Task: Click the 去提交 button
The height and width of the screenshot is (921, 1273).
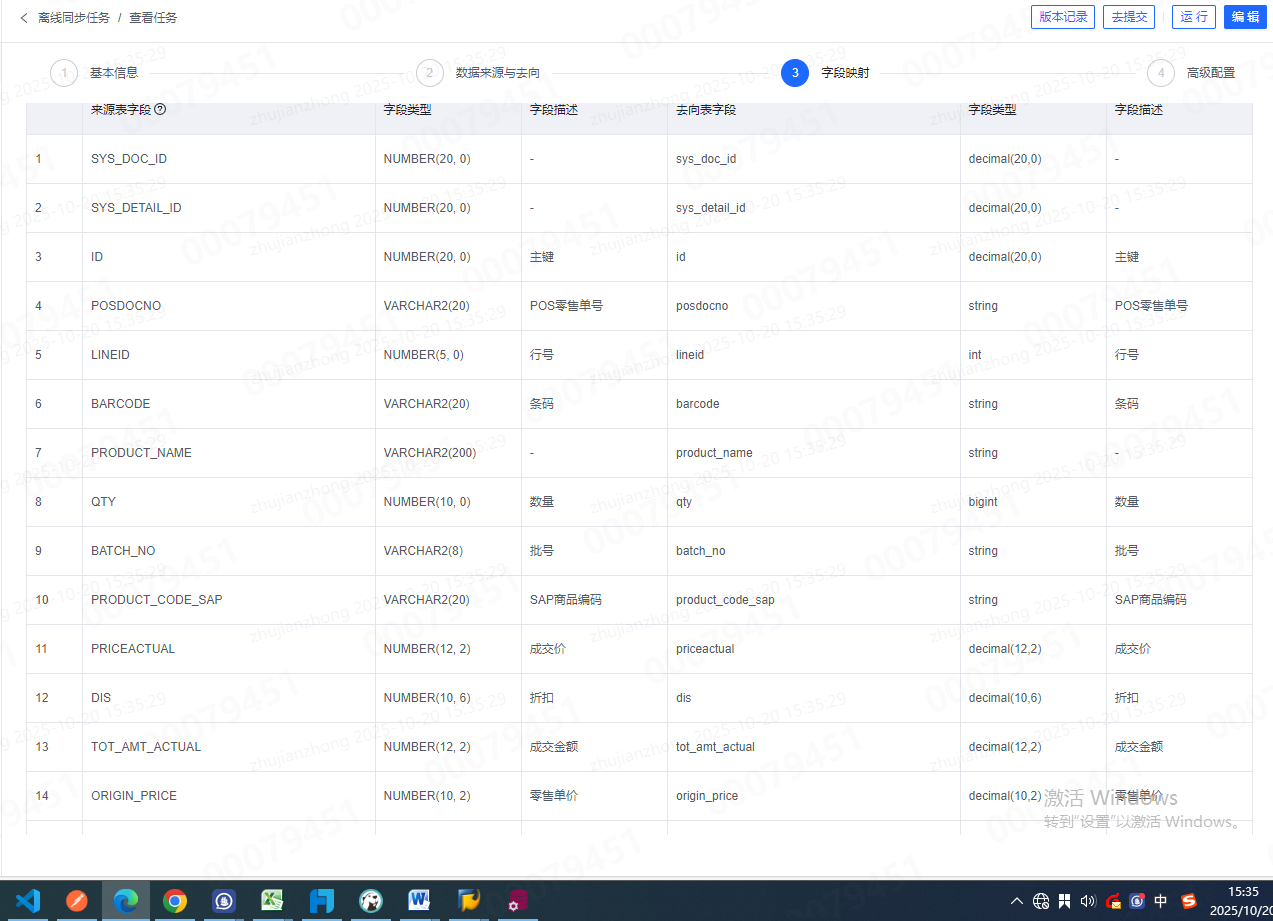Action: click(1129, 17)
